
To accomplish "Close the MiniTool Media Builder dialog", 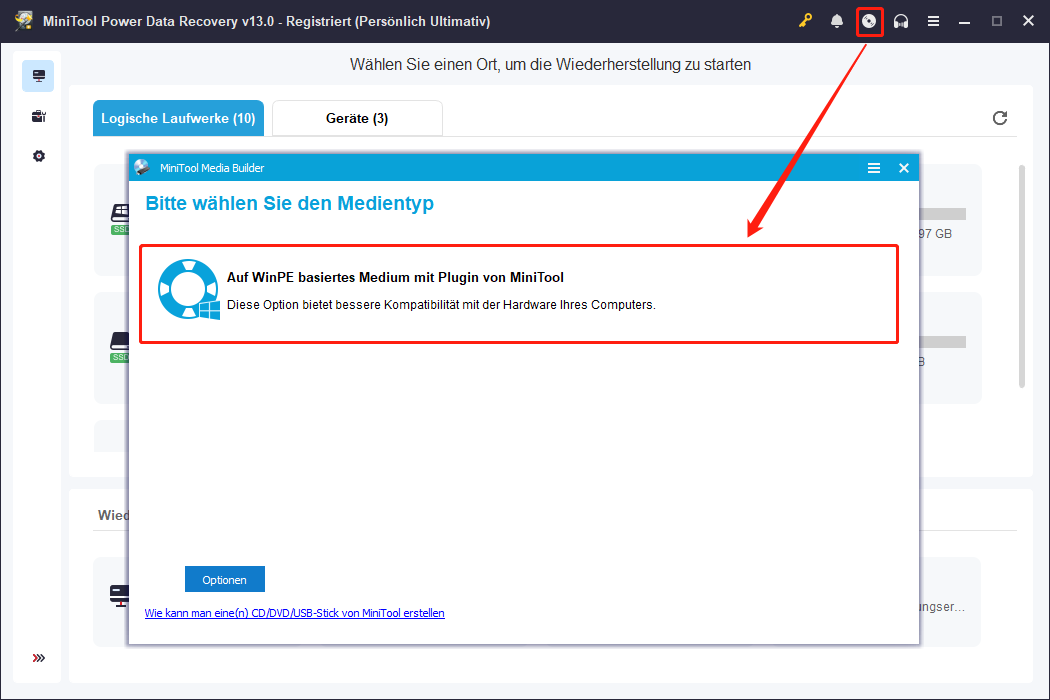I will point(904,168).
